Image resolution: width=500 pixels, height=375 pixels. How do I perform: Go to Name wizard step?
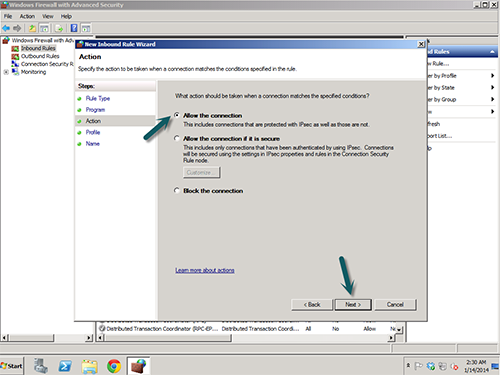click(x=92, y=144)
